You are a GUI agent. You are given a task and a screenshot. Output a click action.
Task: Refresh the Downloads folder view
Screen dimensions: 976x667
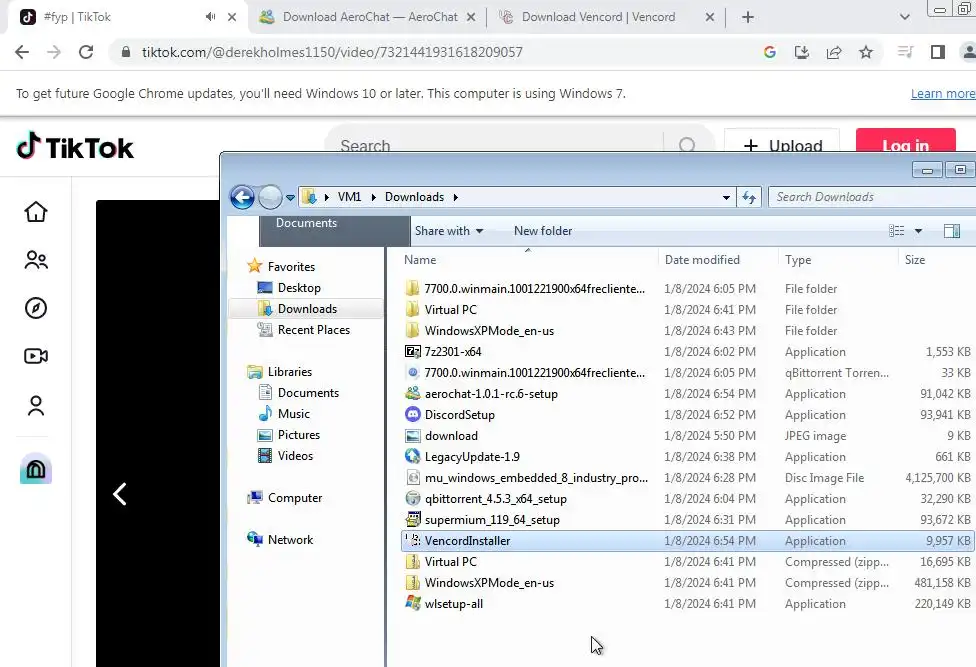[x=749, y=197]
